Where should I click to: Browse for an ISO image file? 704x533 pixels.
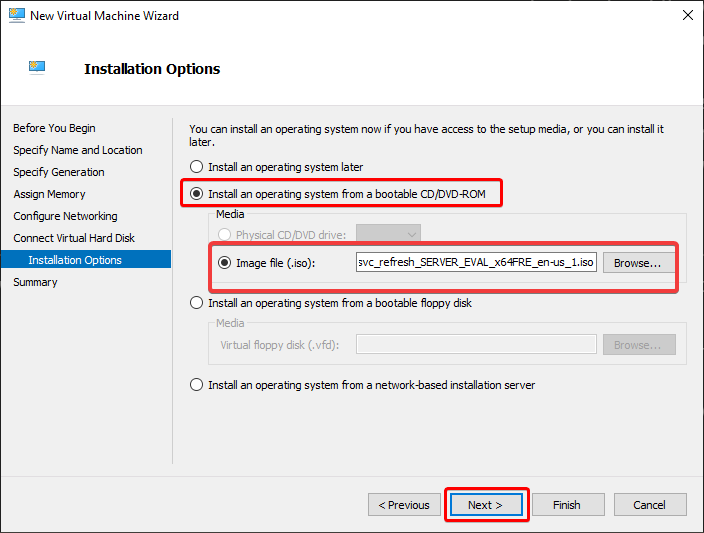pyautogui.click(x=639, y=263)
